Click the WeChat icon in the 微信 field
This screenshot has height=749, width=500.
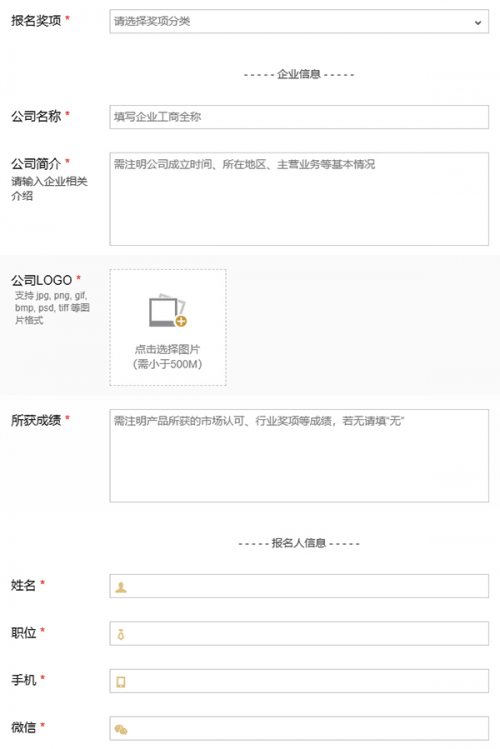click(121, 729)
